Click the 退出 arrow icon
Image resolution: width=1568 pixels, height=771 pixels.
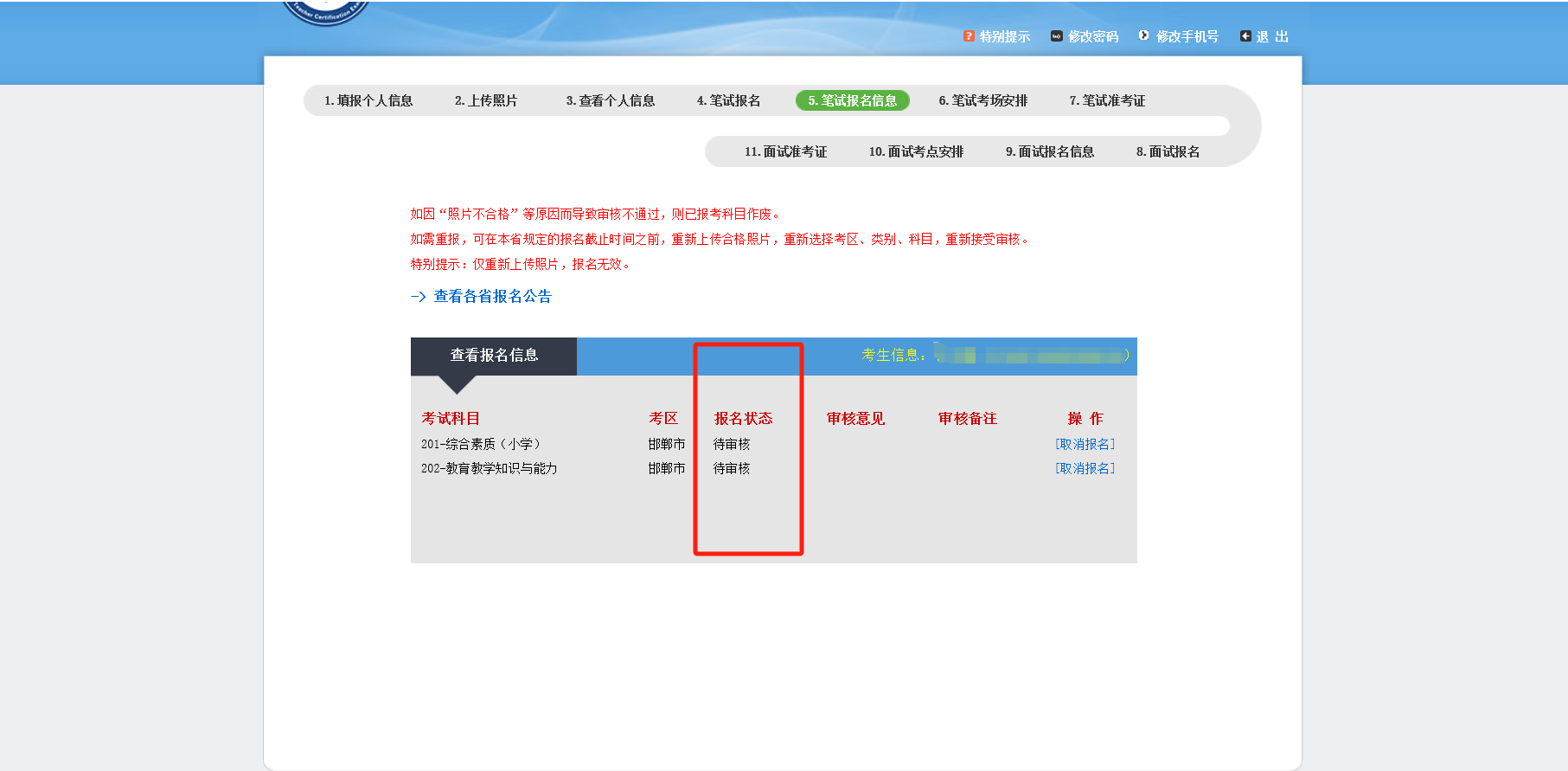pyautogui.click(x=1245, y=36)
